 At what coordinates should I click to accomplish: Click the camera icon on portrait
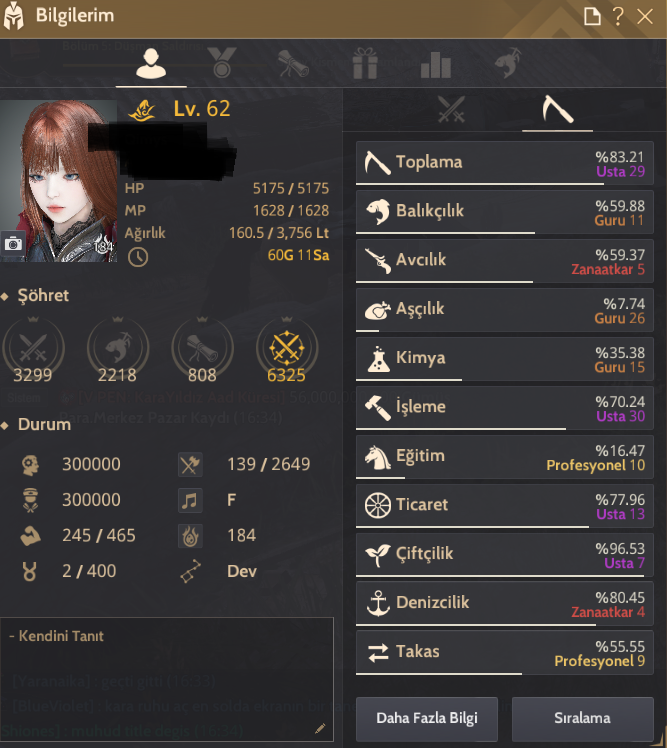point(13,244)
